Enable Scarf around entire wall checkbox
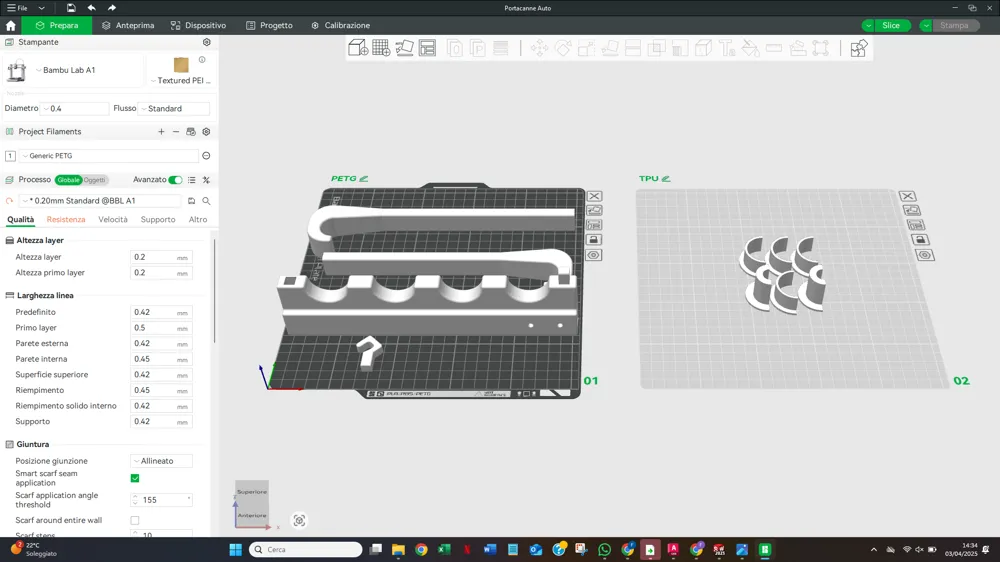 [135, 521]
